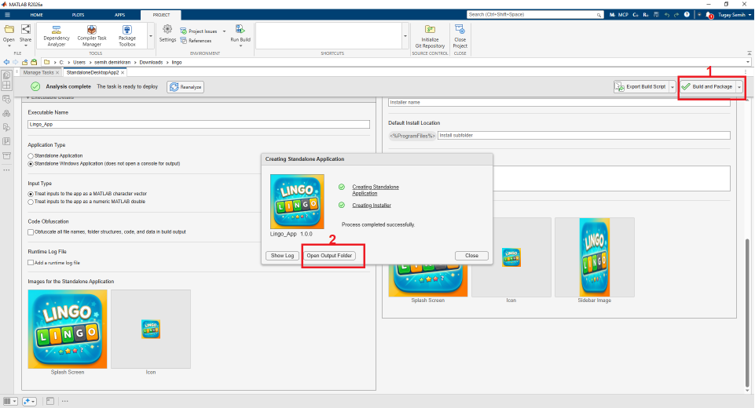This screenshot has width=755, height=408.
Task: Open the hamburger menu beside HOME
Action: click(x=7, y=15)
